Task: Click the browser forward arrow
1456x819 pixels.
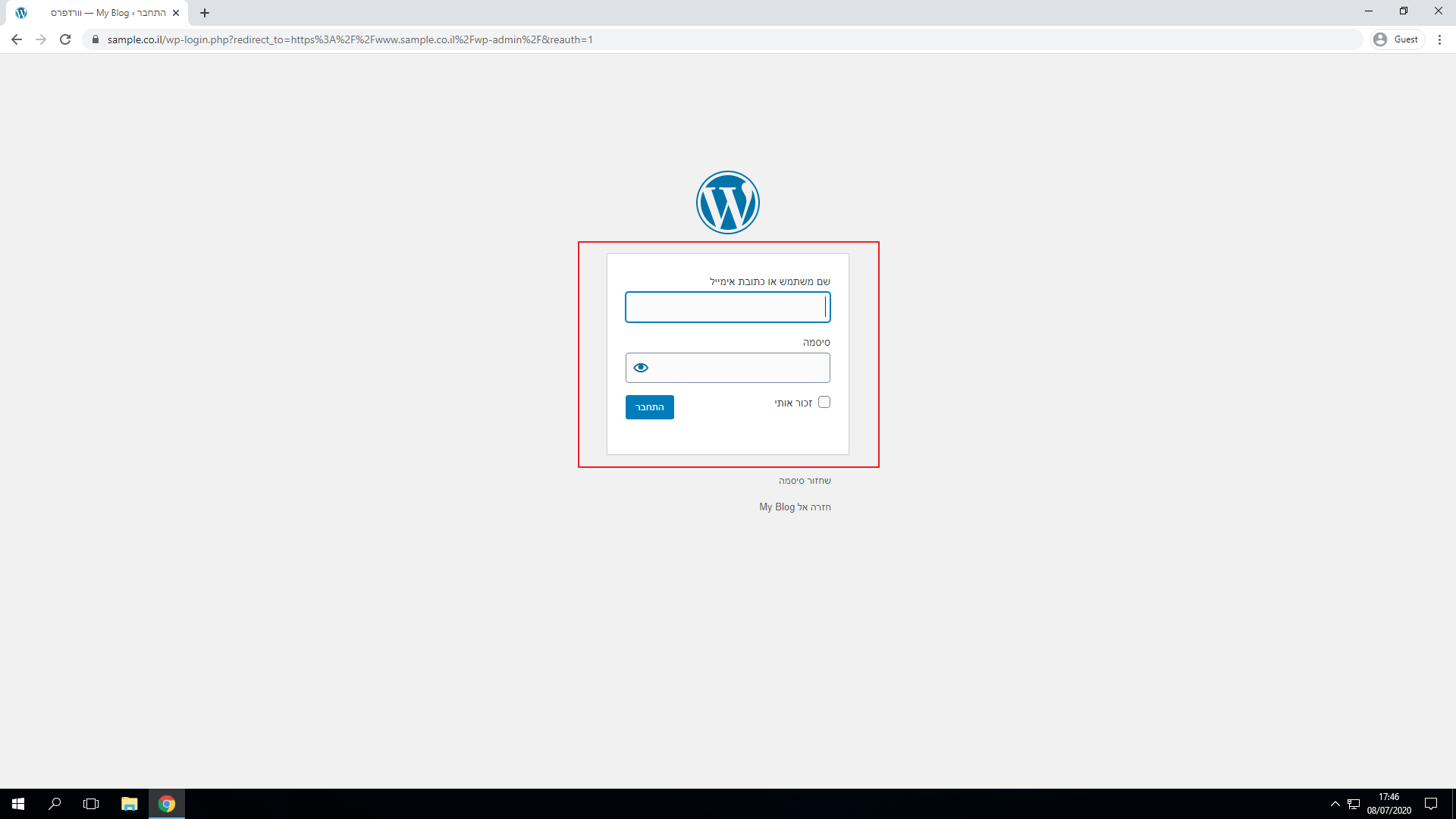Action: (x=41, y=39)
